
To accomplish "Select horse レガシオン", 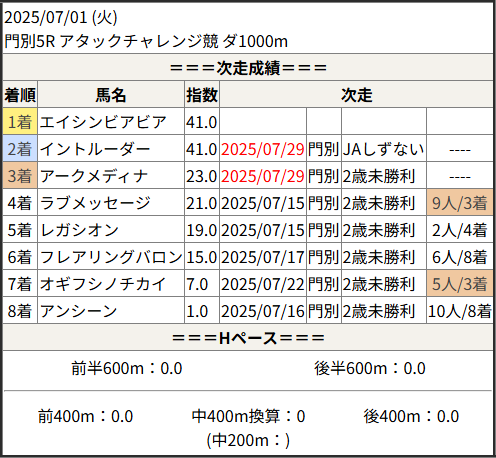I will tap(79, 230).
